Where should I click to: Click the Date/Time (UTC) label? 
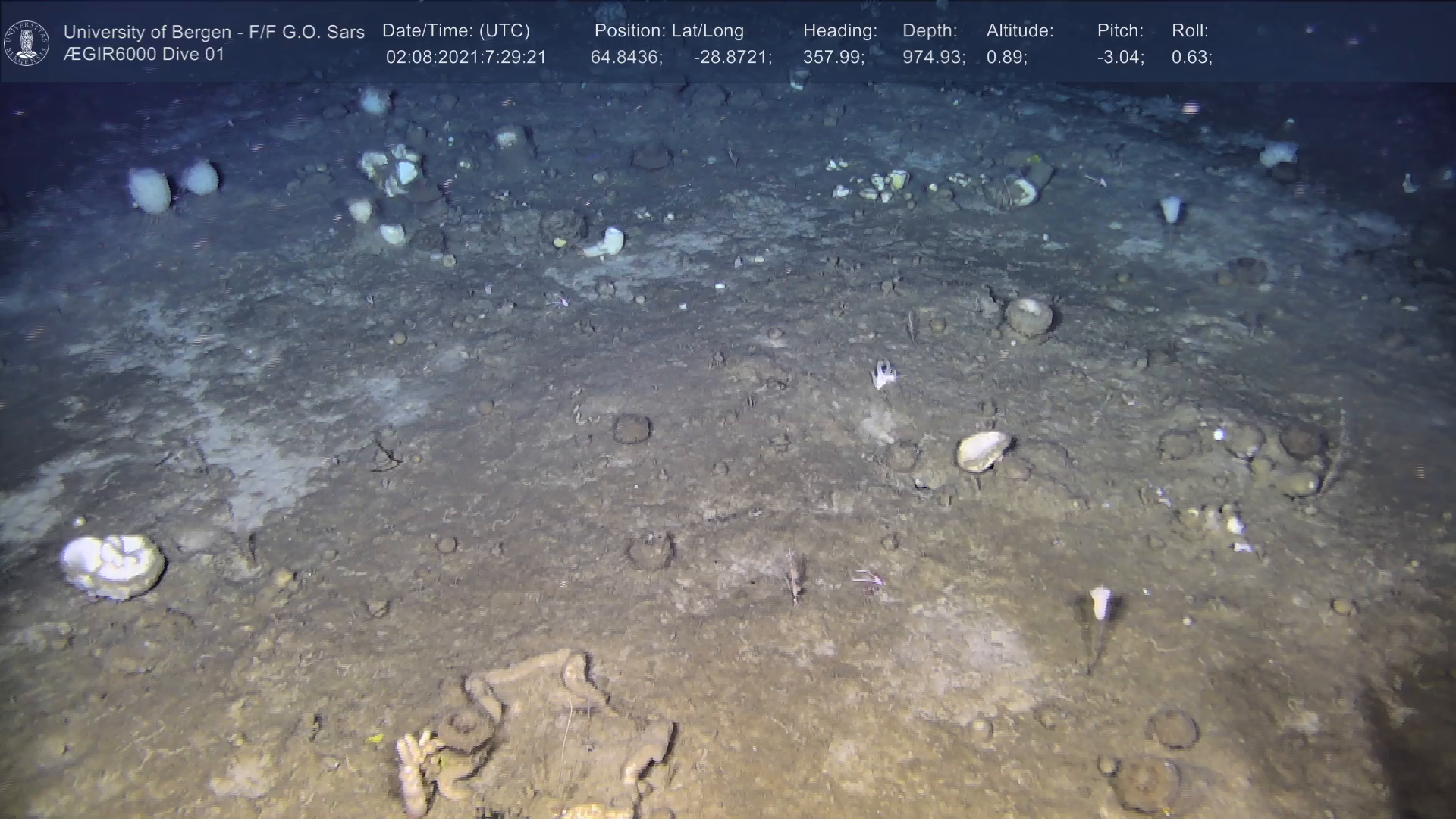(x=456, y=31)
